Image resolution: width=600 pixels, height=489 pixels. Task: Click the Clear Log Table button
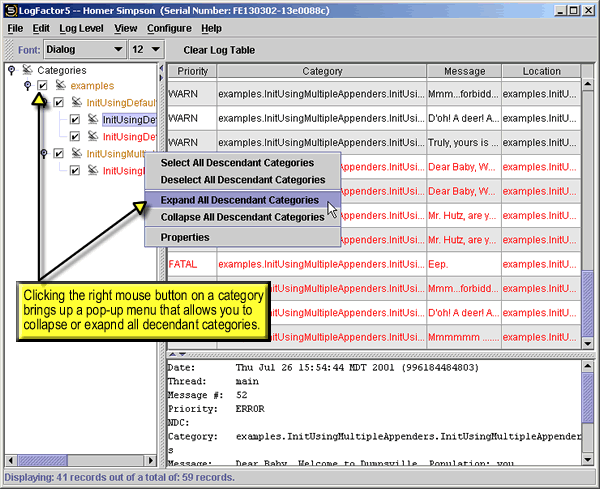click(218, 49)
